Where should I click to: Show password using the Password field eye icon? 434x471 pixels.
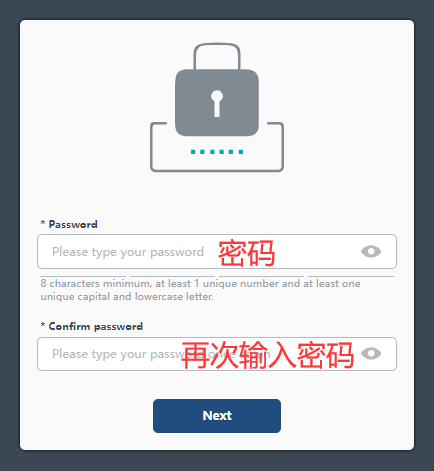[371, 252]
